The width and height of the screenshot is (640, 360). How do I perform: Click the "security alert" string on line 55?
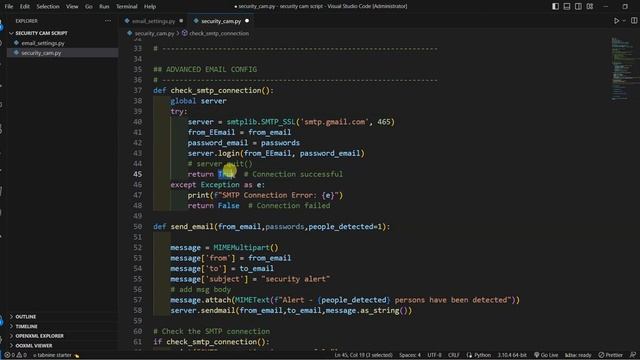tap(296, 279)
